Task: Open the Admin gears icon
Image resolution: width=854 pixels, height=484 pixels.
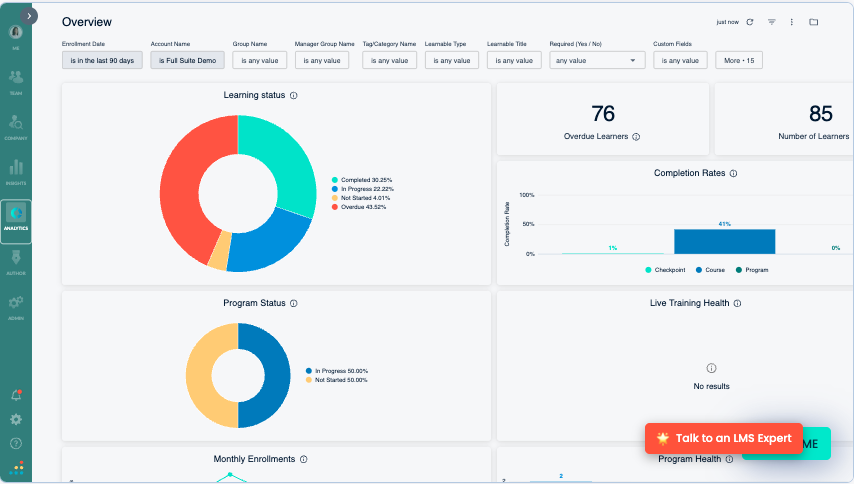Action: (16, 305)
